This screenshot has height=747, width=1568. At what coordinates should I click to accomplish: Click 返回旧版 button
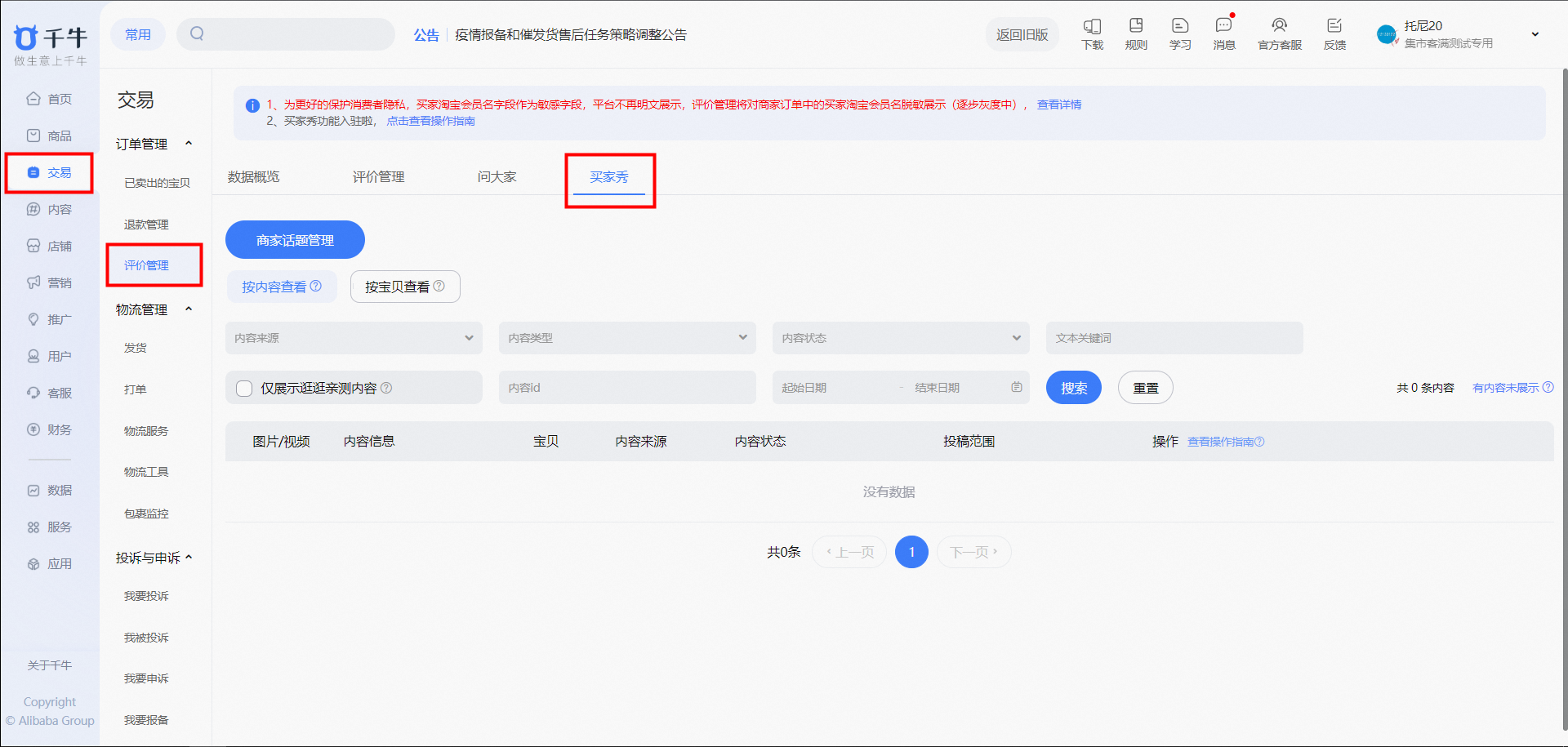(x=1022, y=34)
